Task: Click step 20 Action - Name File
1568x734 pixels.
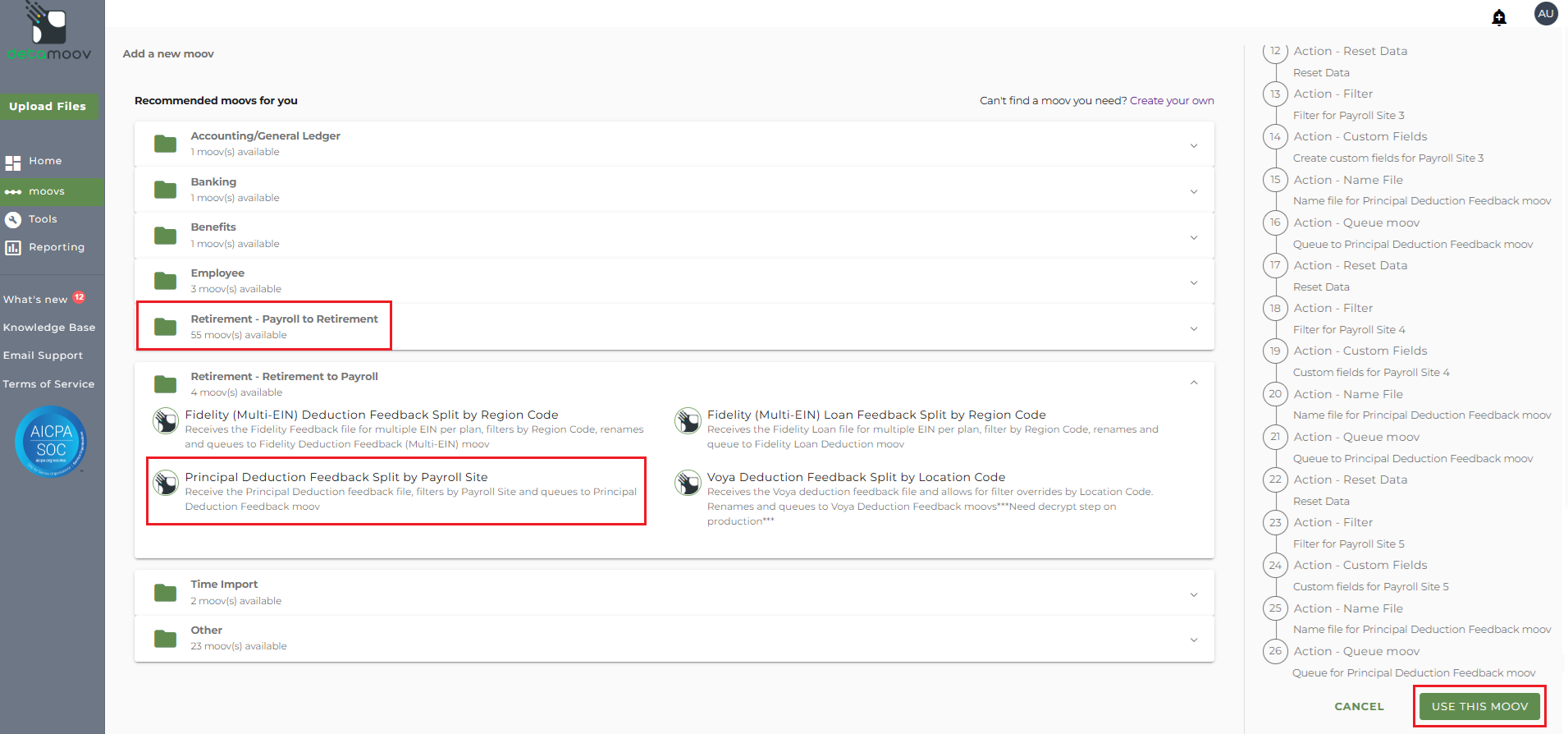Action: [x=1348, y=394]
